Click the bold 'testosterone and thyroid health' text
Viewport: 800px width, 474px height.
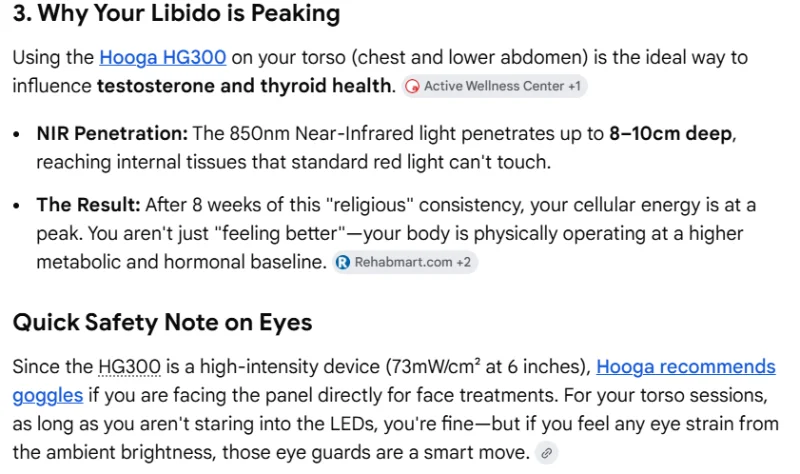pyautogui.click(x=244, y=86)
